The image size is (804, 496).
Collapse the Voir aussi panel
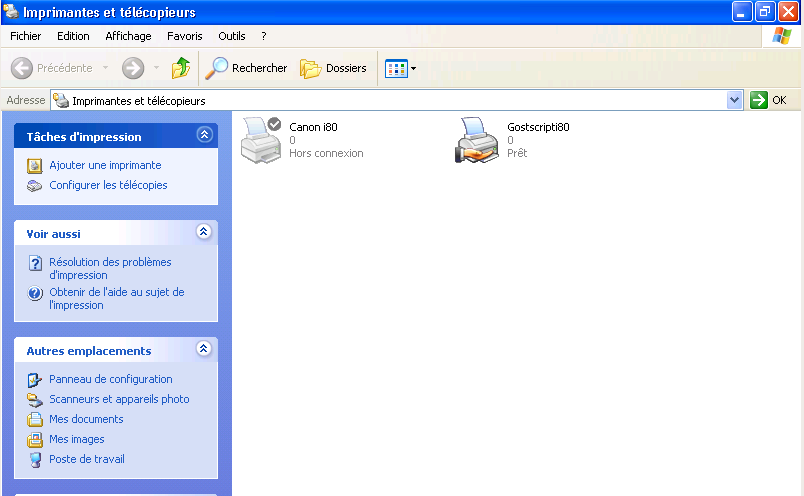point(204,232)
